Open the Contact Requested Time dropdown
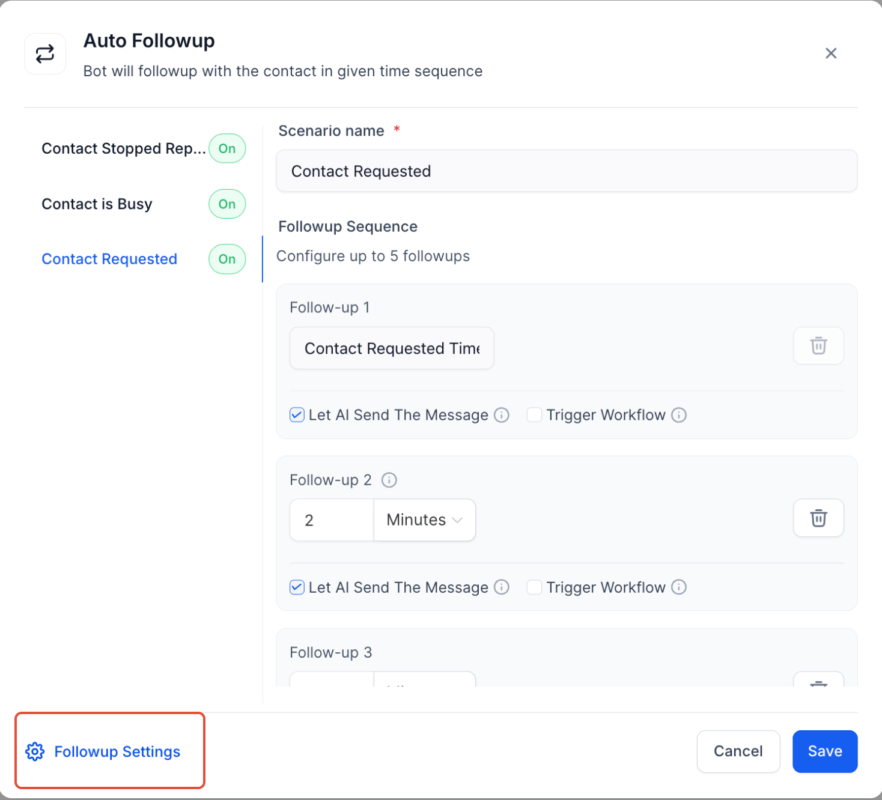 391,348
